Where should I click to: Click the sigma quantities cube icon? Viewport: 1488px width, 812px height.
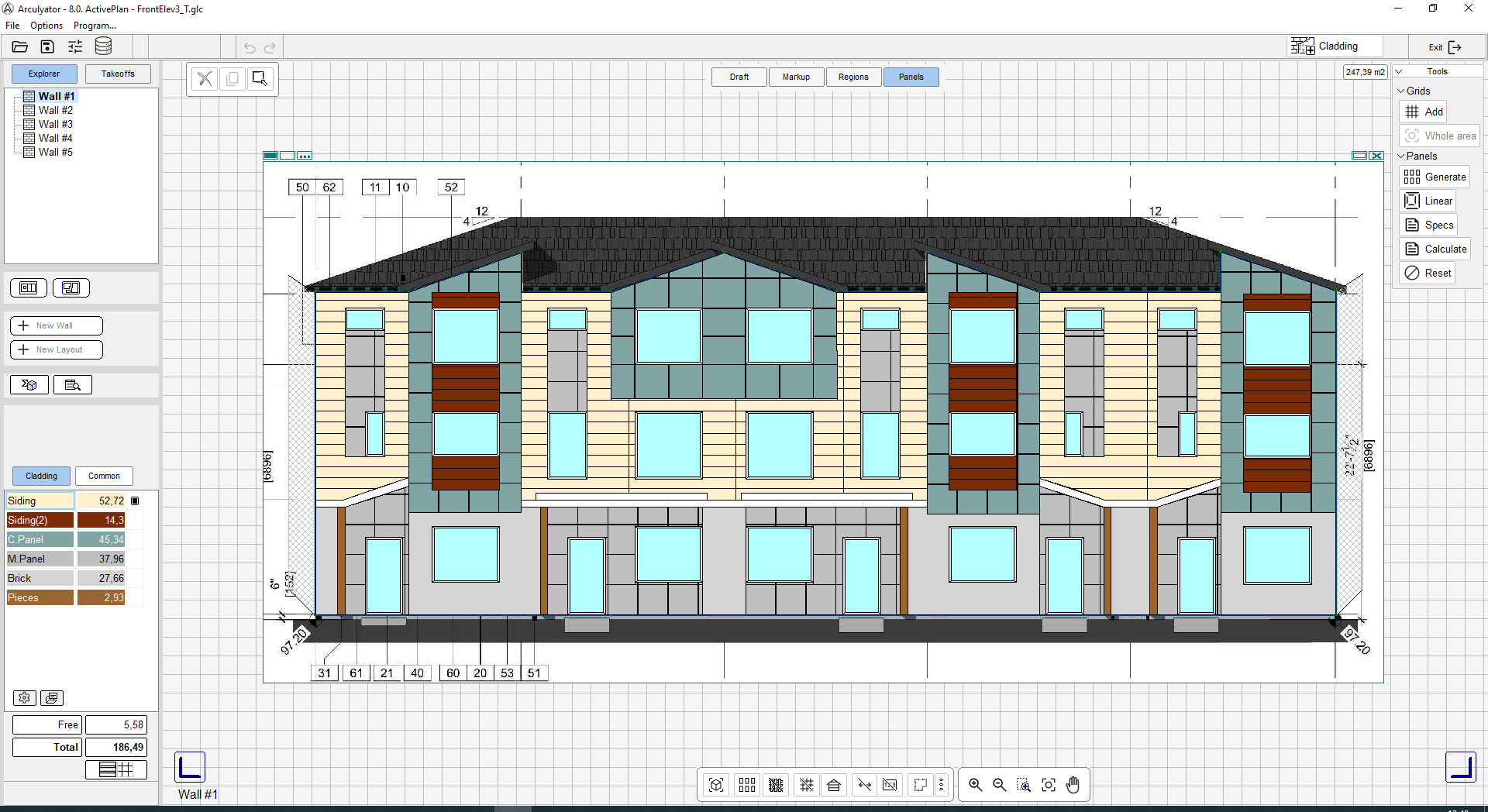29,385
